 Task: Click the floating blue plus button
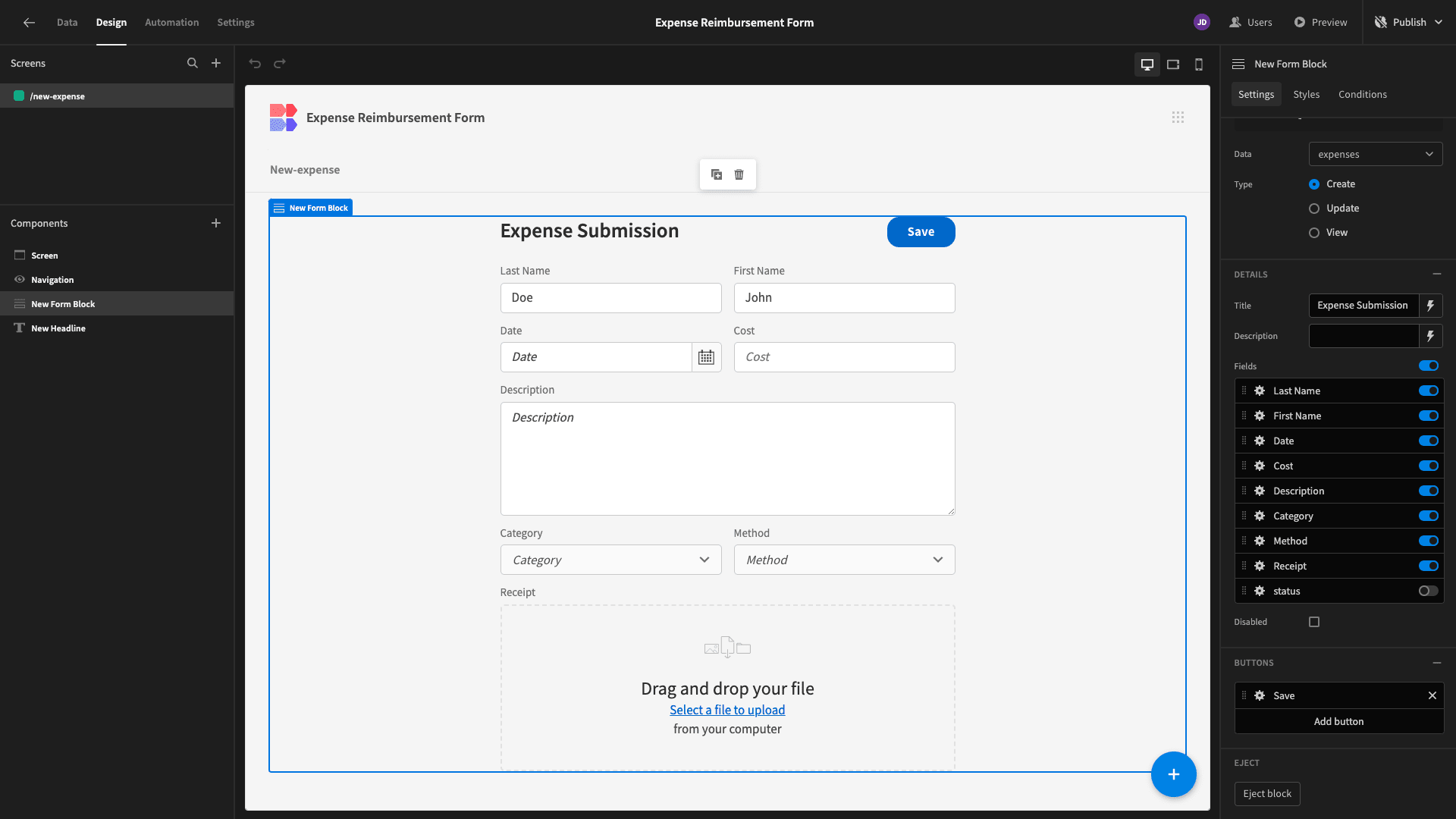(1174, 774)
